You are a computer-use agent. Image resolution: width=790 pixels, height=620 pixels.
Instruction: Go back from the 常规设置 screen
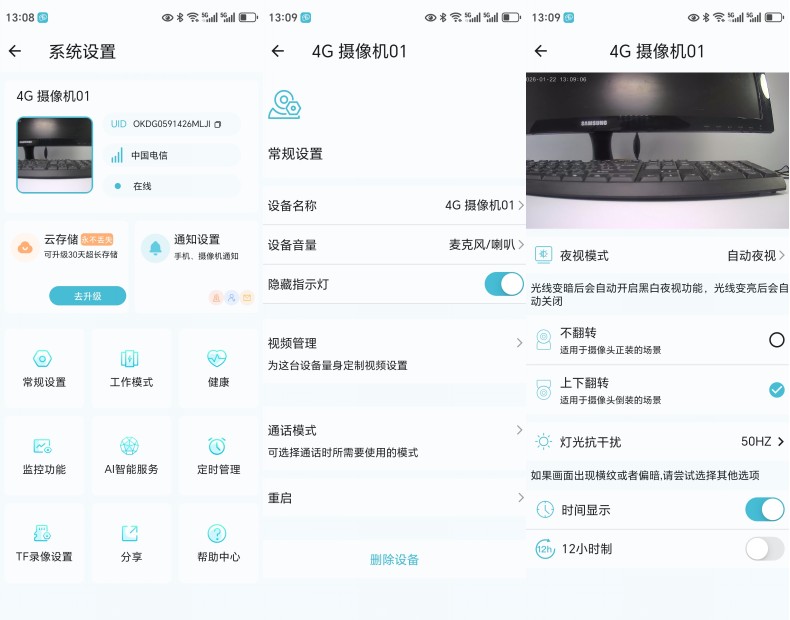click(x=278, y=51)
